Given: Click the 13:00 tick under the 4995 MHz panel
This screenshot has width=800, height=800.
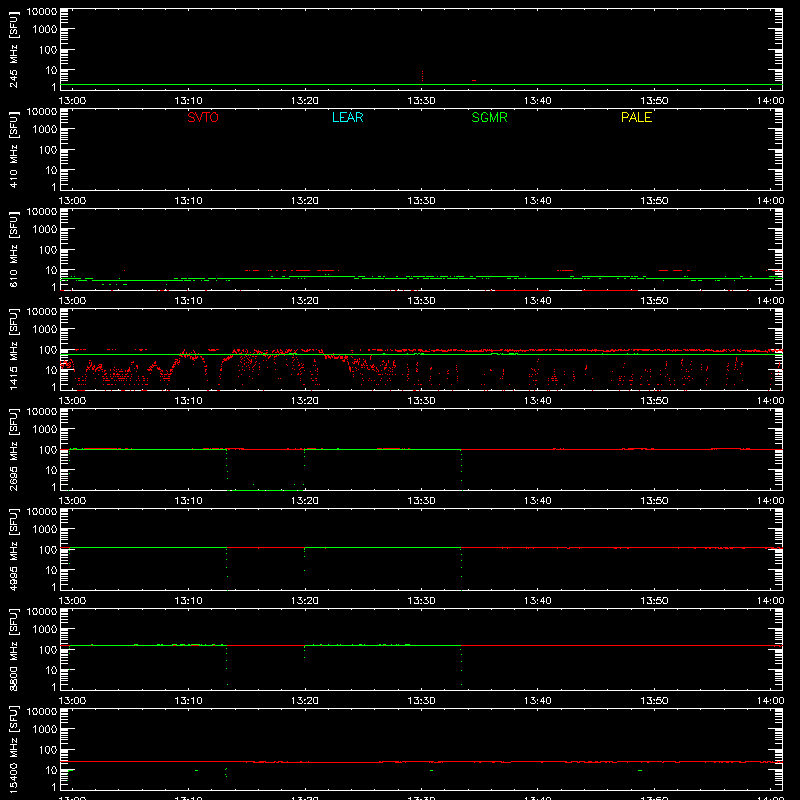Looking at the screenshot, I should pos(72,601).
